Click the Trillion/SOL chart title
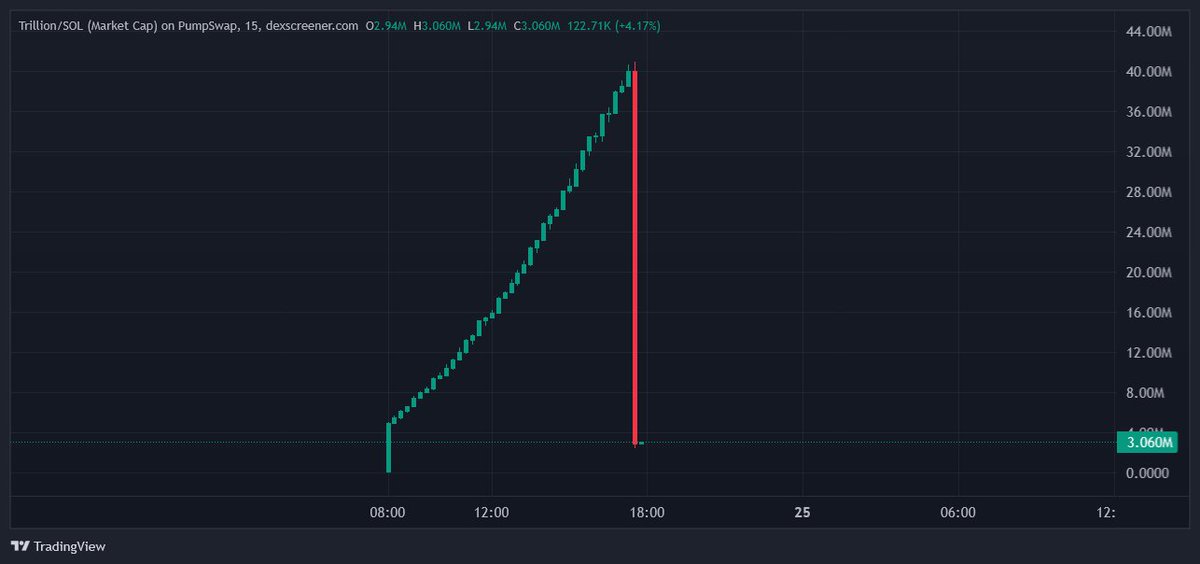Screen dimensions: 1200x564 (189, 26)
